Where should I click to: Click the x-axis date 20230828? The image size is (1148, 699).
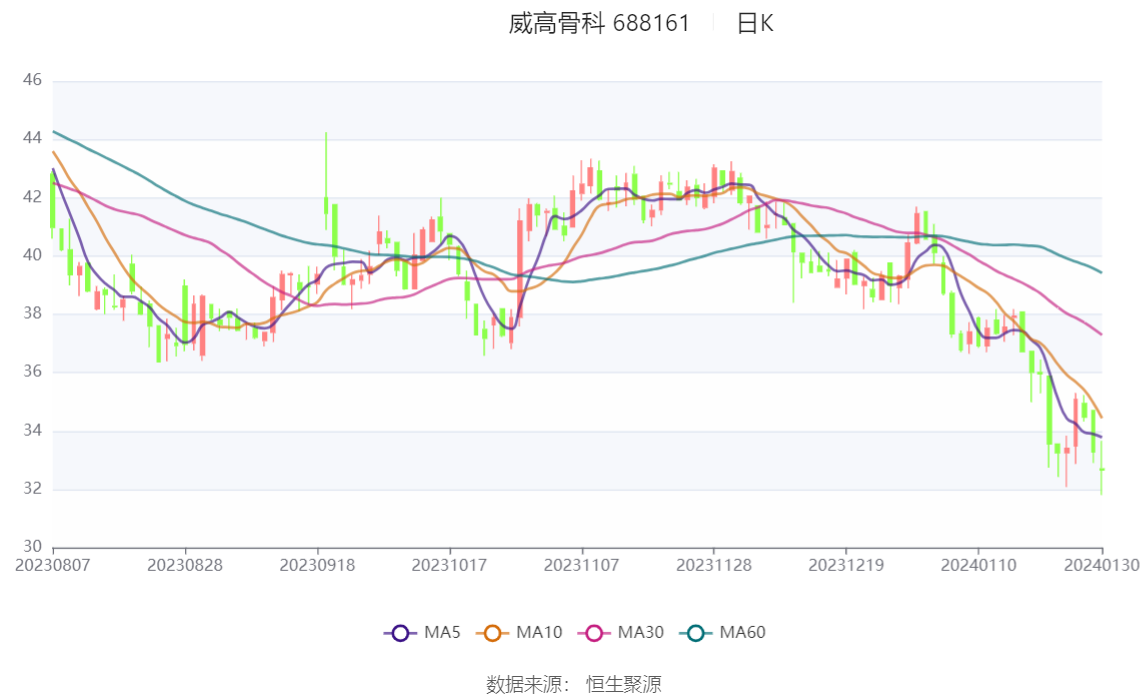(x=185, y=565)
